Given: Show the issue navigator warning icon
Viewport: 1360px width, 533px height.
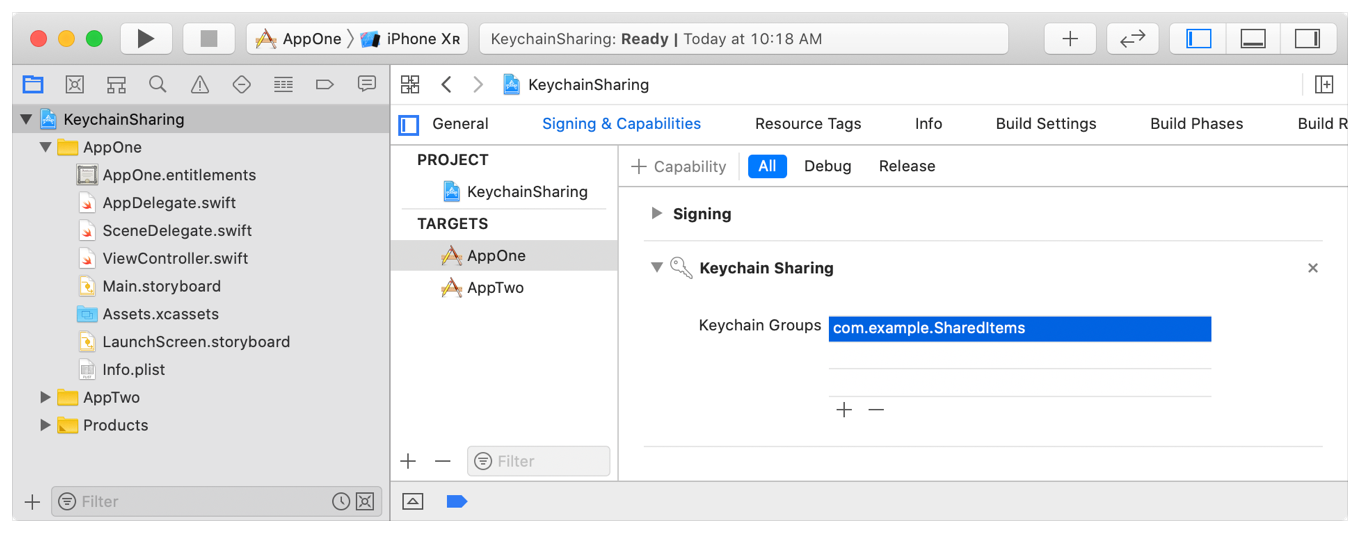Looking at the screenshot, I should pos(200,85).
